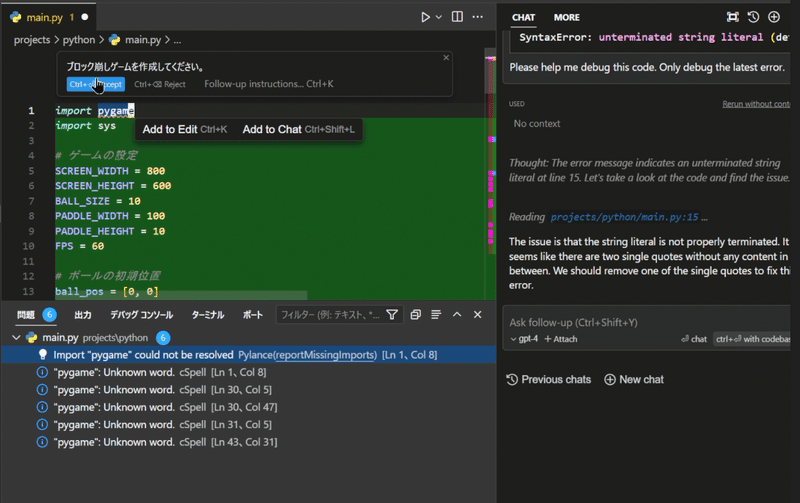Choose Add to Edit option

click(x=185, y=130)
